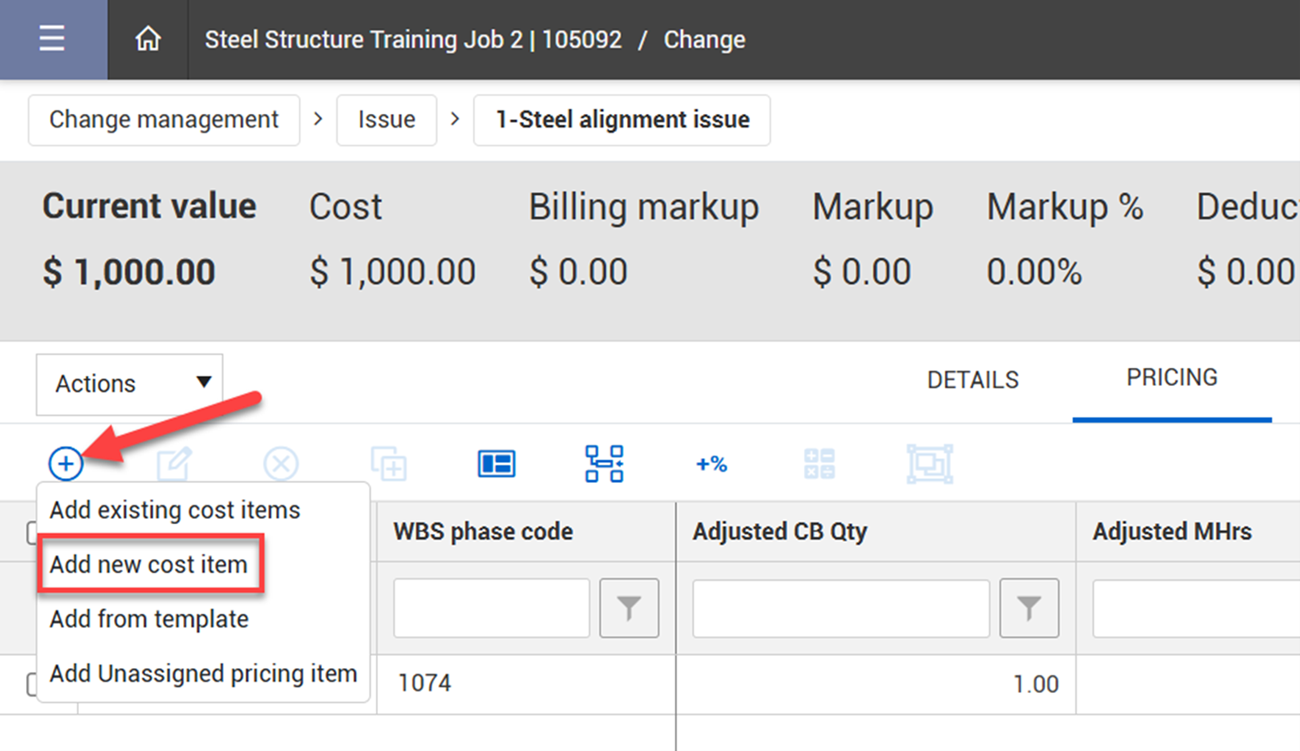Click the blue hierarchy structure icon
Screen dimensions: 1300x751
pyautogui.click(x=604, y=464)
